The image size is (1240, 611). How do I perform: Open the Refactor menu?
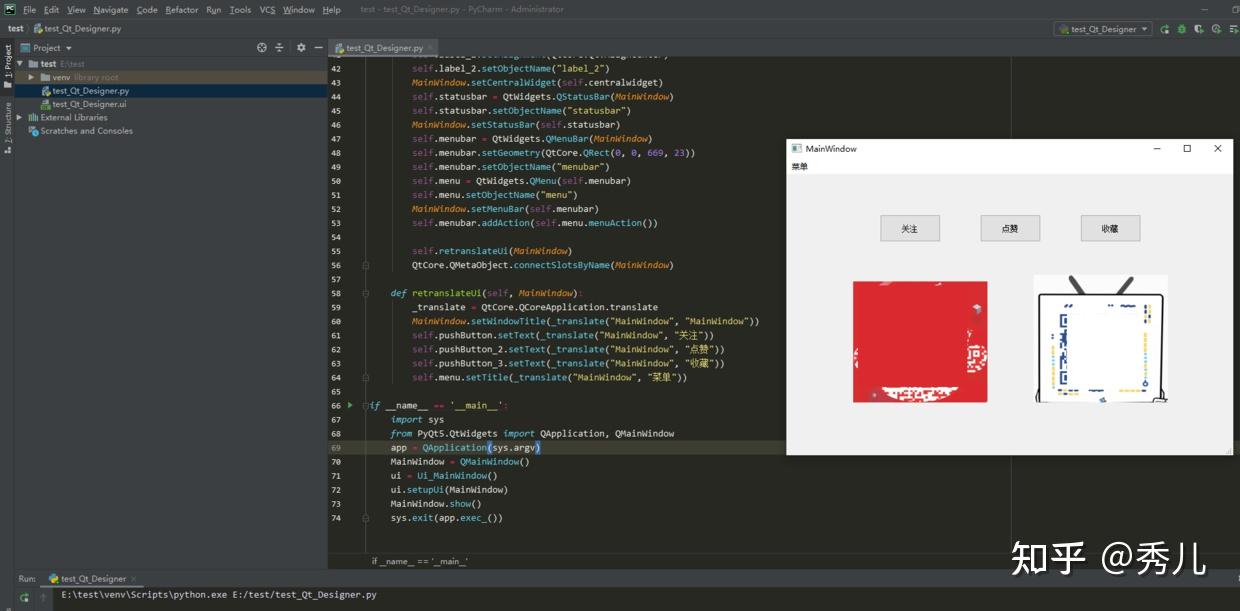[x=181, y=9]
